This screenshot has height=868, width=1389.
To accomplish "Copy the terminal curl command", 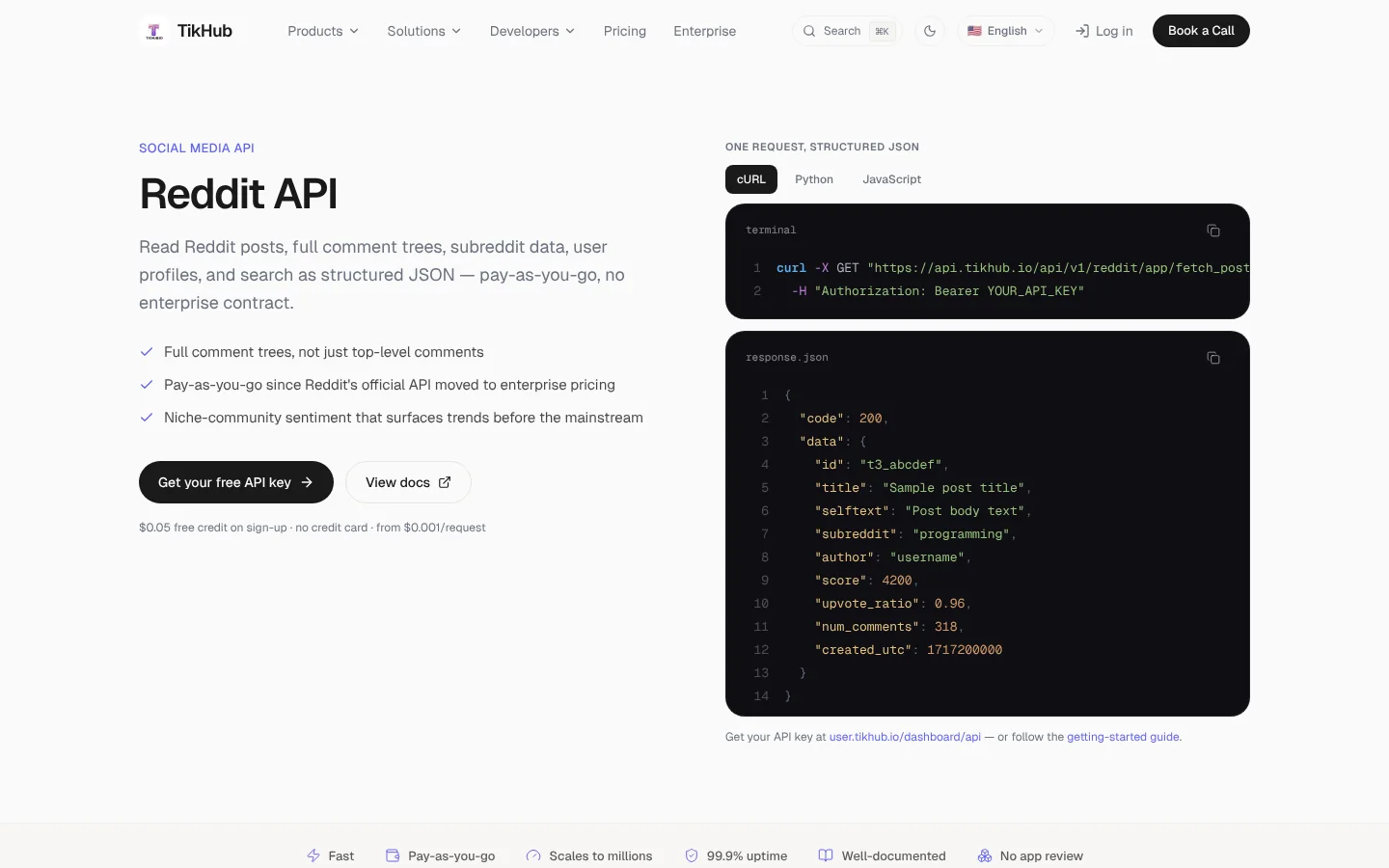I will pyautogui.click(x=1213, y=231).
